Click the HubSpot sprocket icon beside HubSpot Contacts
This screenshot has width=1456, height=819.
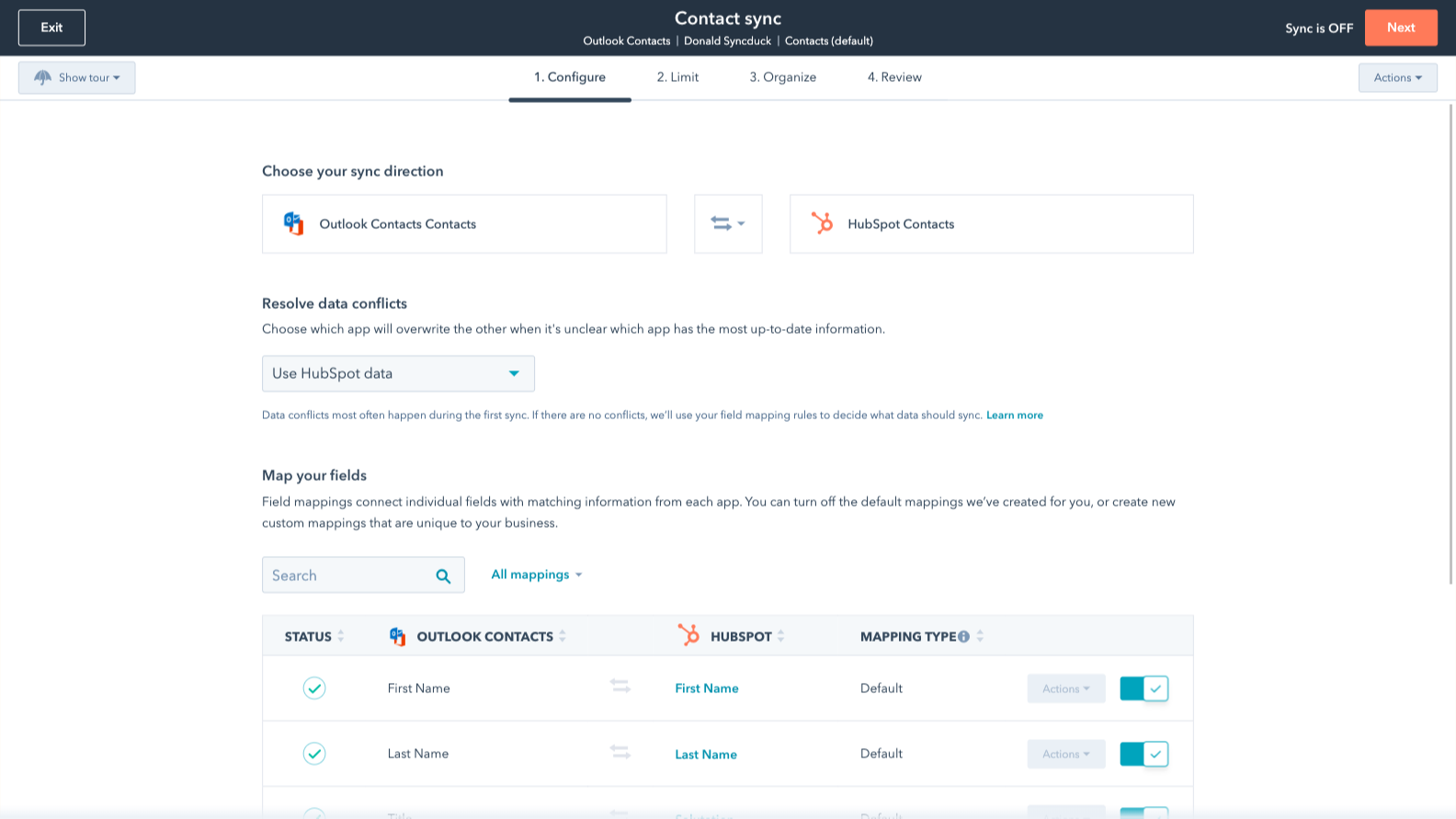click(822, 223)
